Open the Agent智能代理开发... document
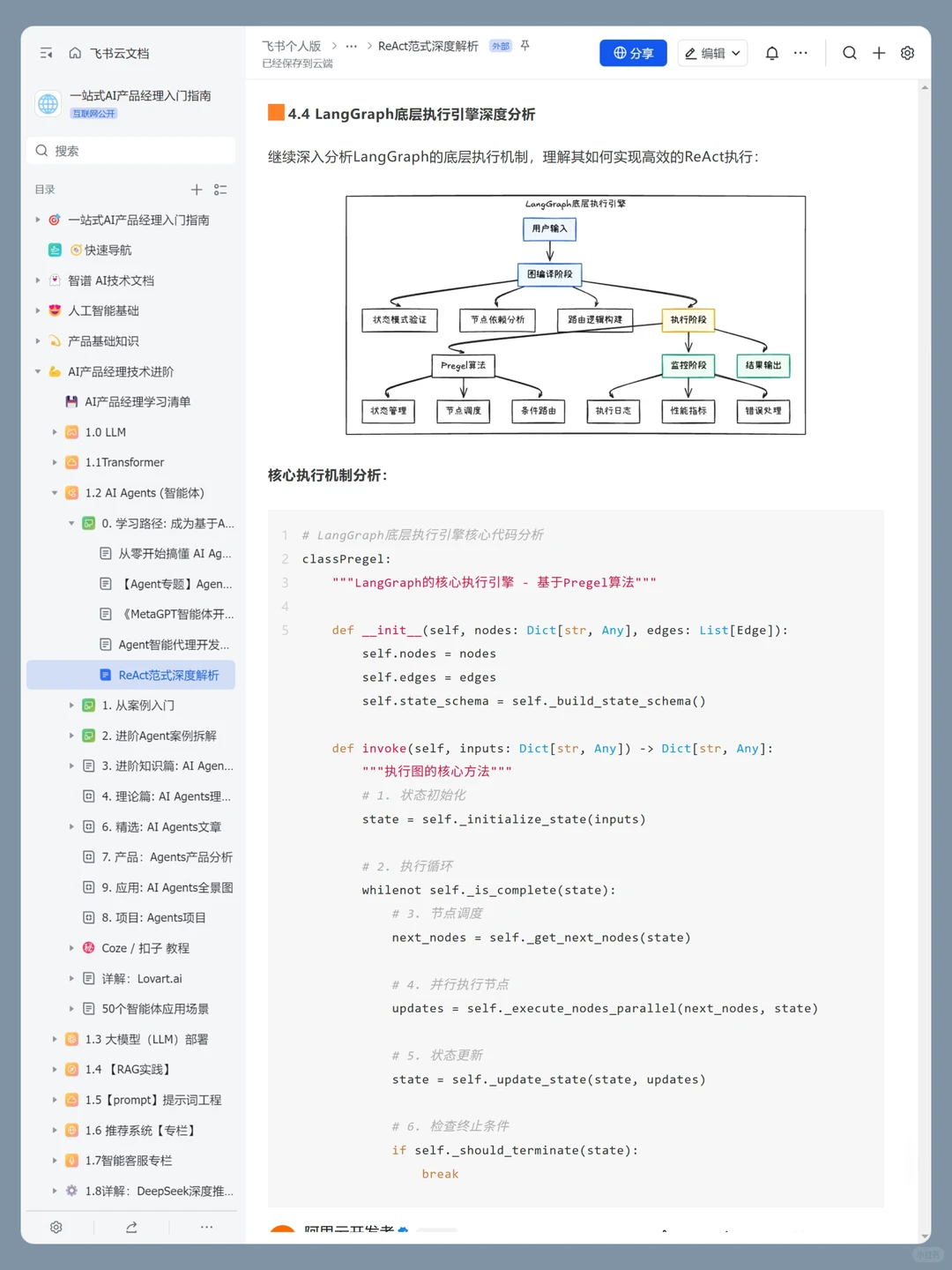 pos(130,645)
